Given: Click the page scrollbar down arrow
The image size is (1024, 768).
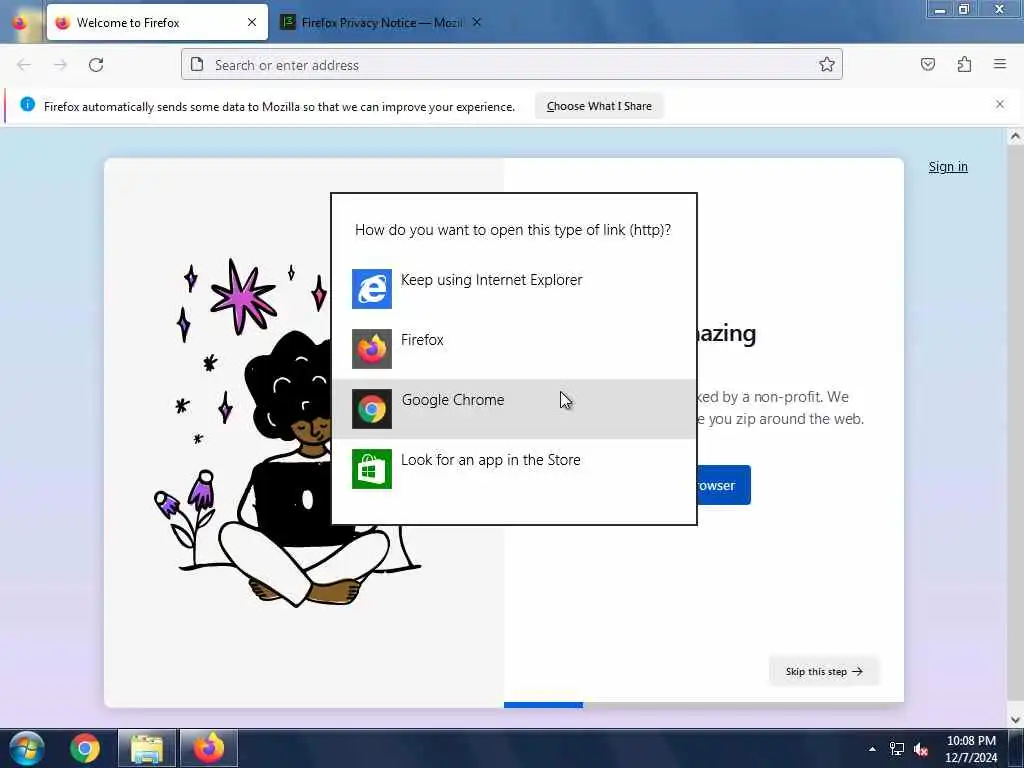Looking at the screenshot, I should point(1015,719).
